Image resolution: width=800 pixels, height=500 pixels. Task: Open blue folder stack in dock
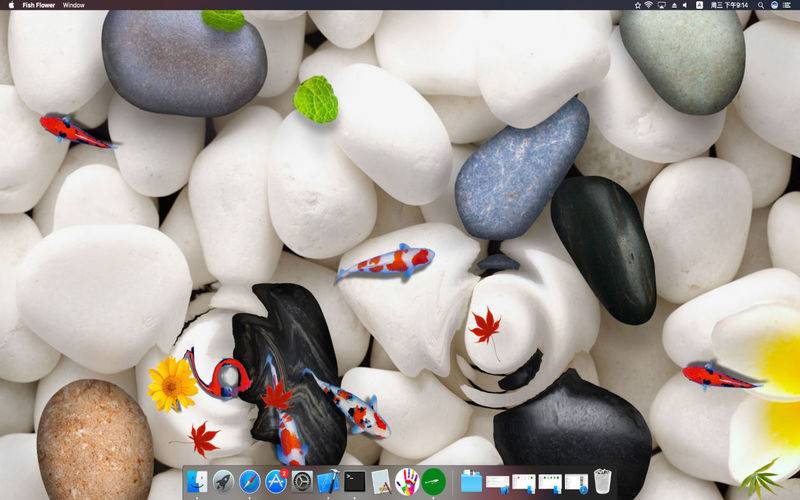point(471,481)
